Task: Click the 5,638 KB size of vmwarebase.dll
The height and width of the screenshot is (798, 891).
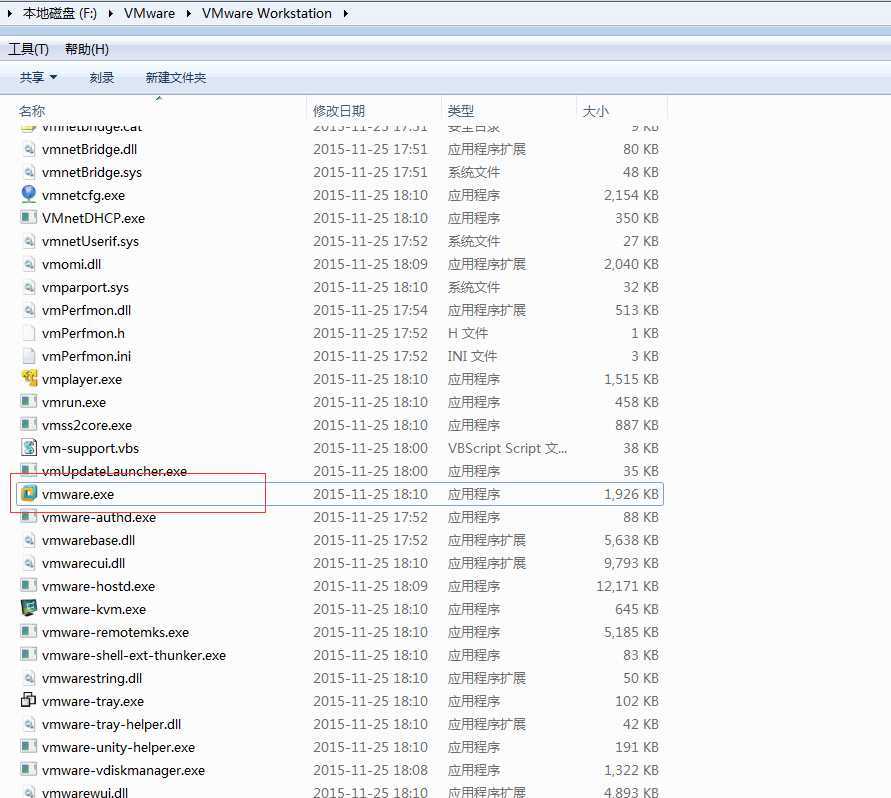Action: [x=631, y=540]
